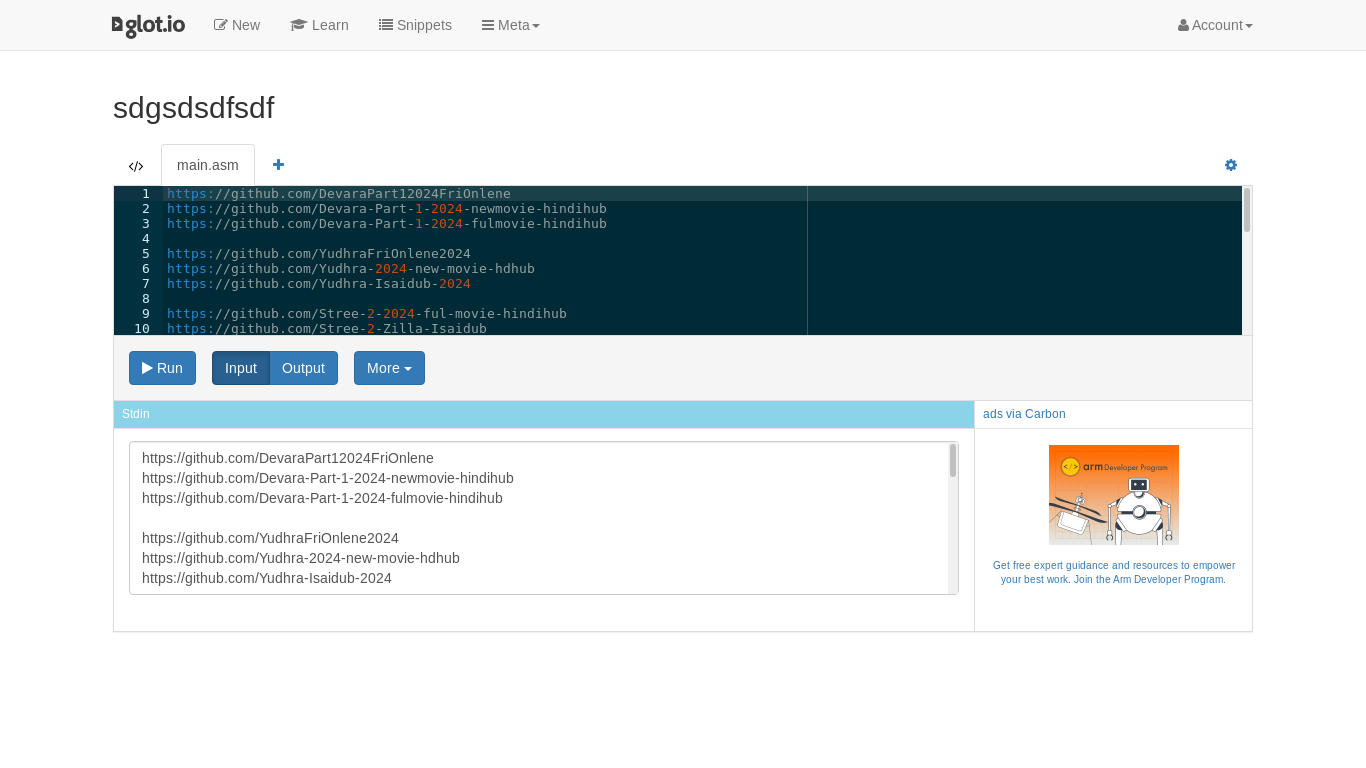Open the Arm Developer Program ad image
Viewport: 1366px width, 768px height.
pos(1114,495)
